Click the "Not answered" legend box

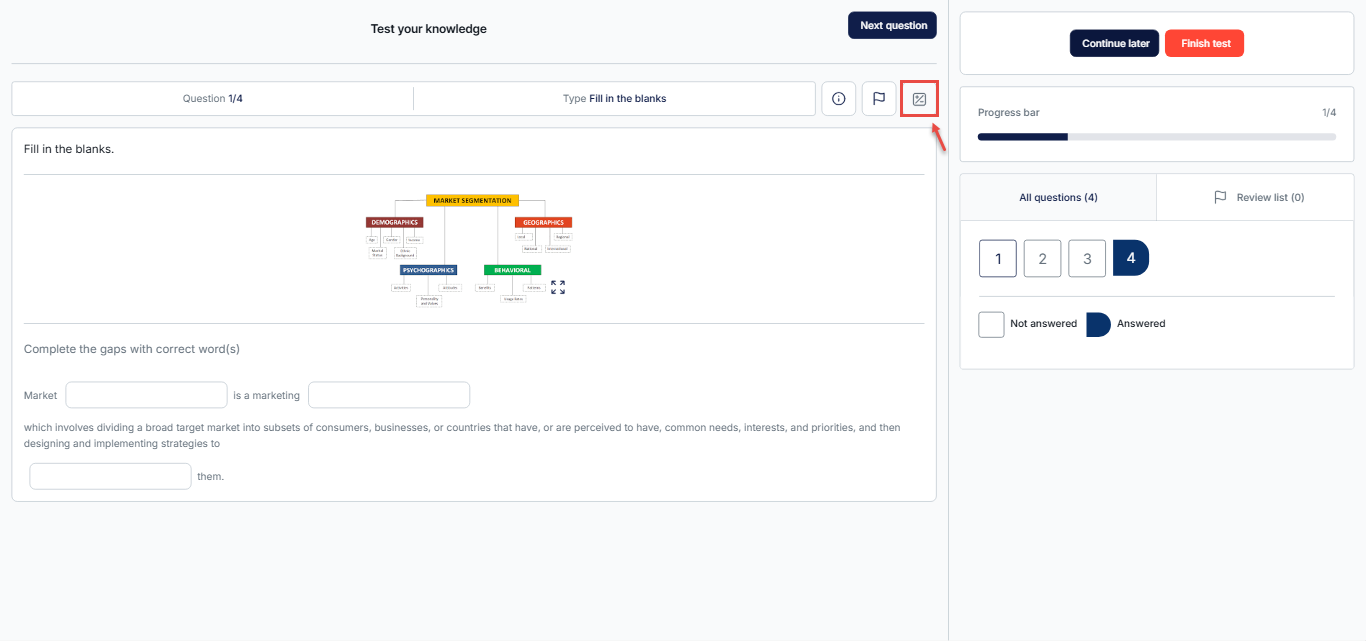pyautogui.click(x=991, y=324)
